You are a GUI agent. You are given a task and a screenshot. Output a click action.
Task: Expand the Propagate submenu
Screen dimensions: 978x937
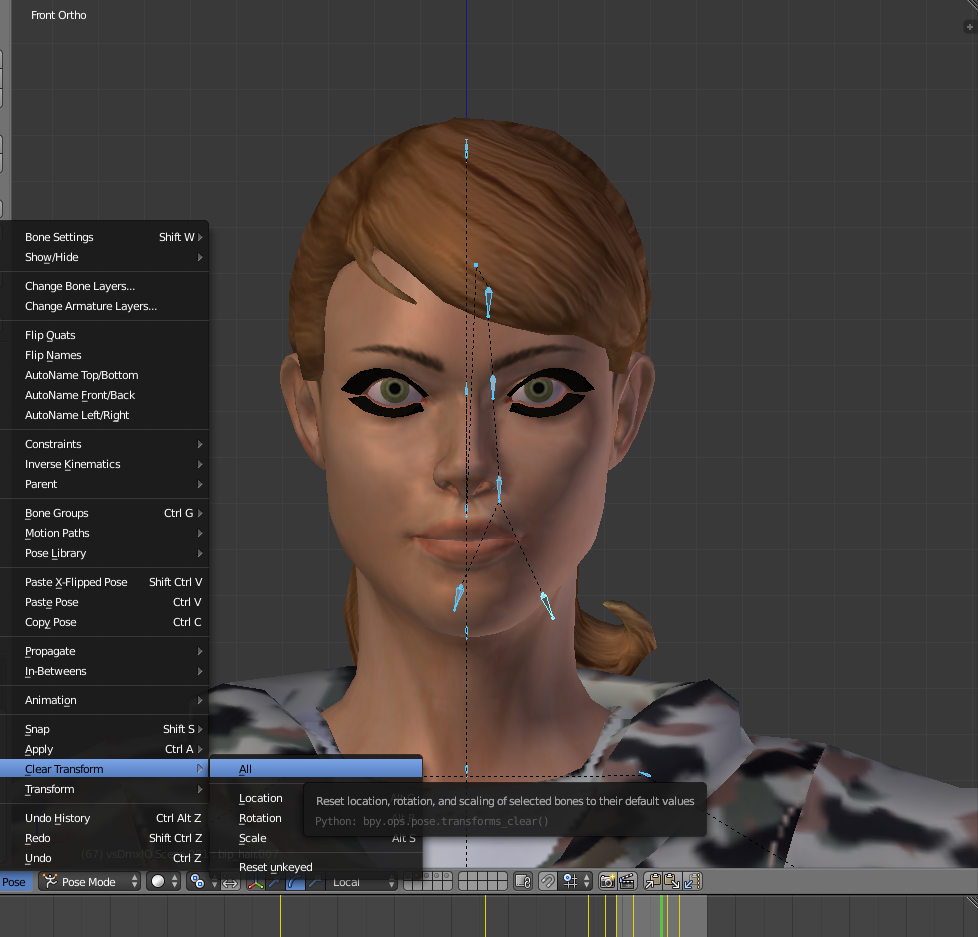point(104,651)
